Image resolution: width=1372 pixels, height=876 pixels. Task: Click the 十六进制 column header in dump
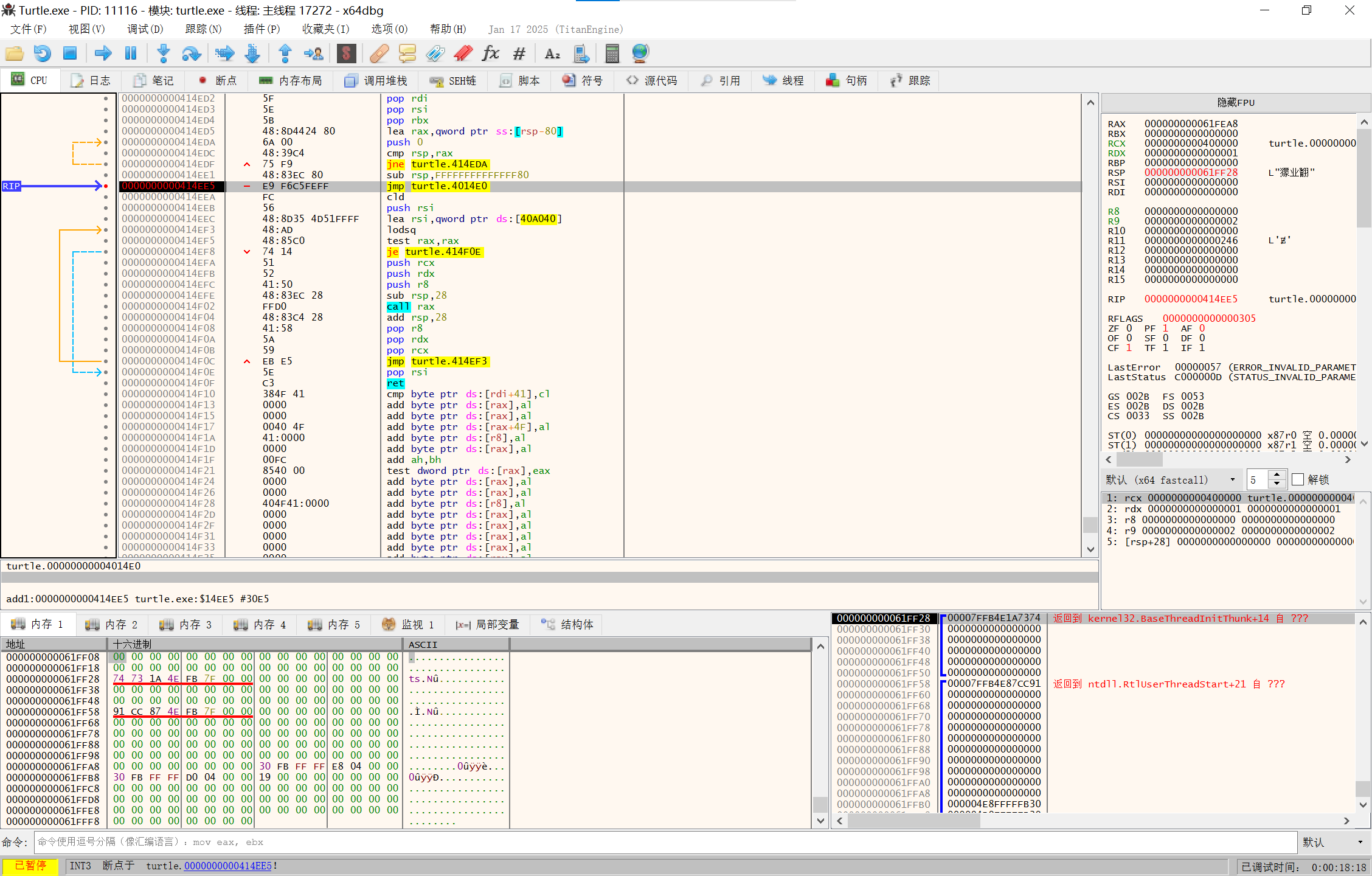click(254, 644)
